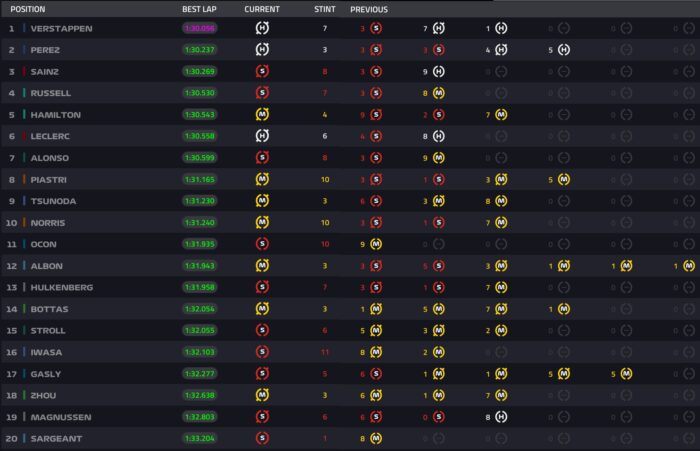Click Magnussen's current soft tyre icon
Screen dimensions: 700x451
click(262, 417)
